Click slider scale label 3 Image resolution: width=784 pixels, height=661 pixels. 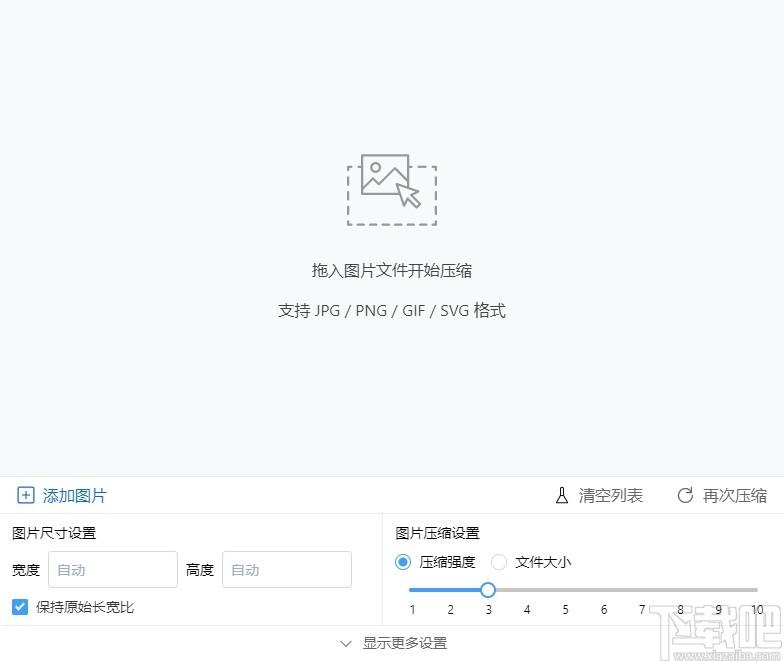[488, 610]
